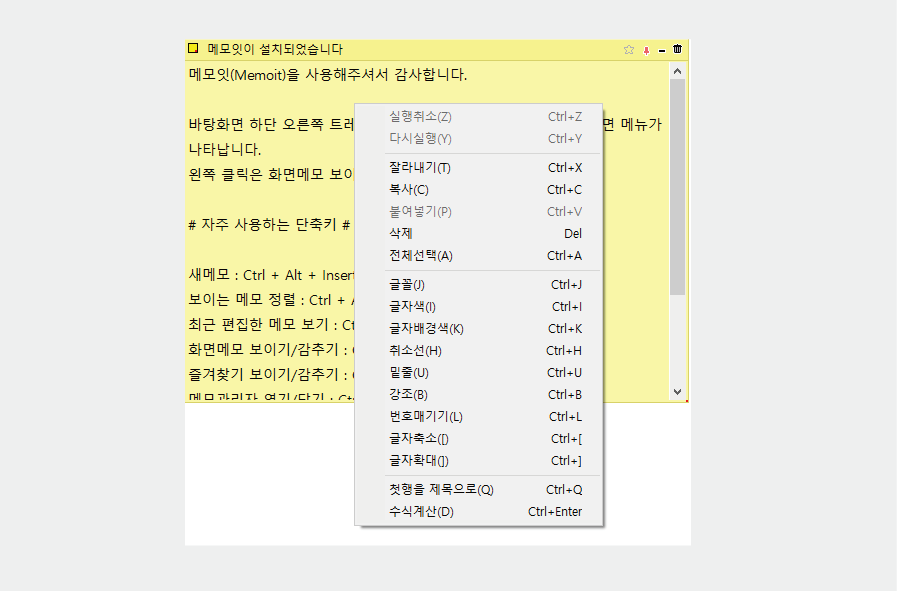Click the yellow color square in memo title bar

[193, 48]
